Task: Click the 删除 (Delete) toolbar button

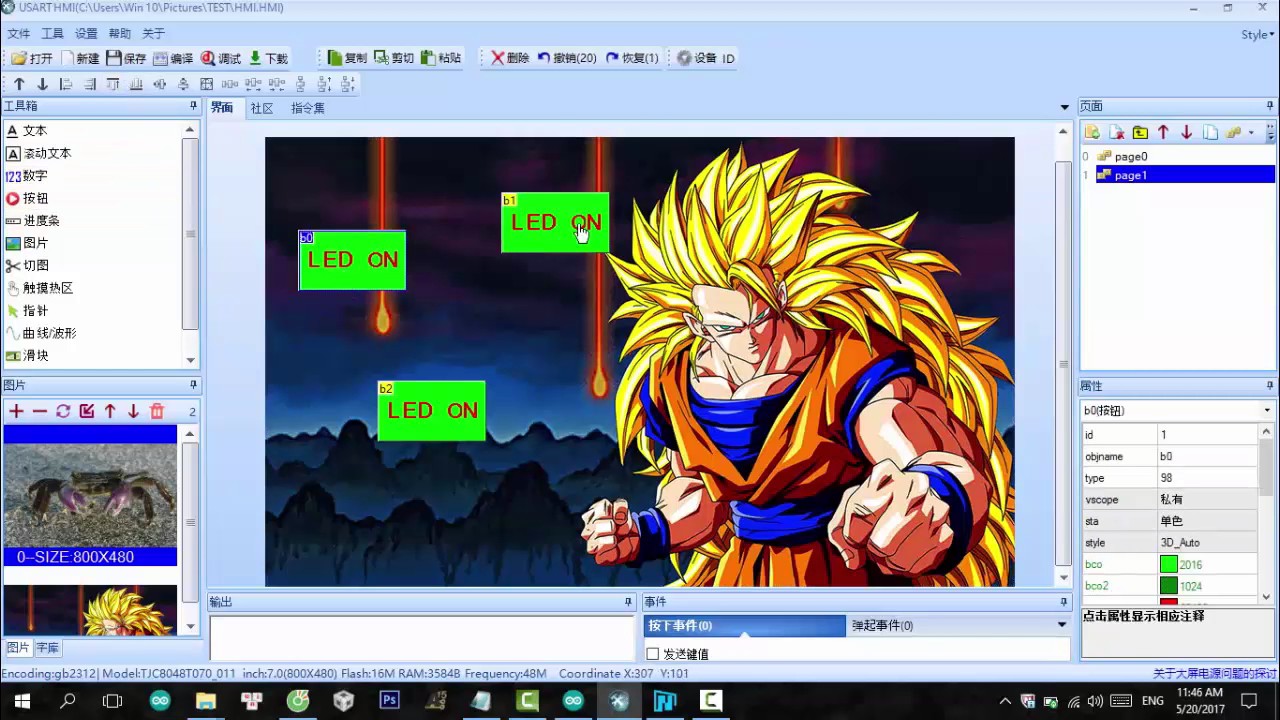Action: tap(510, 58)
